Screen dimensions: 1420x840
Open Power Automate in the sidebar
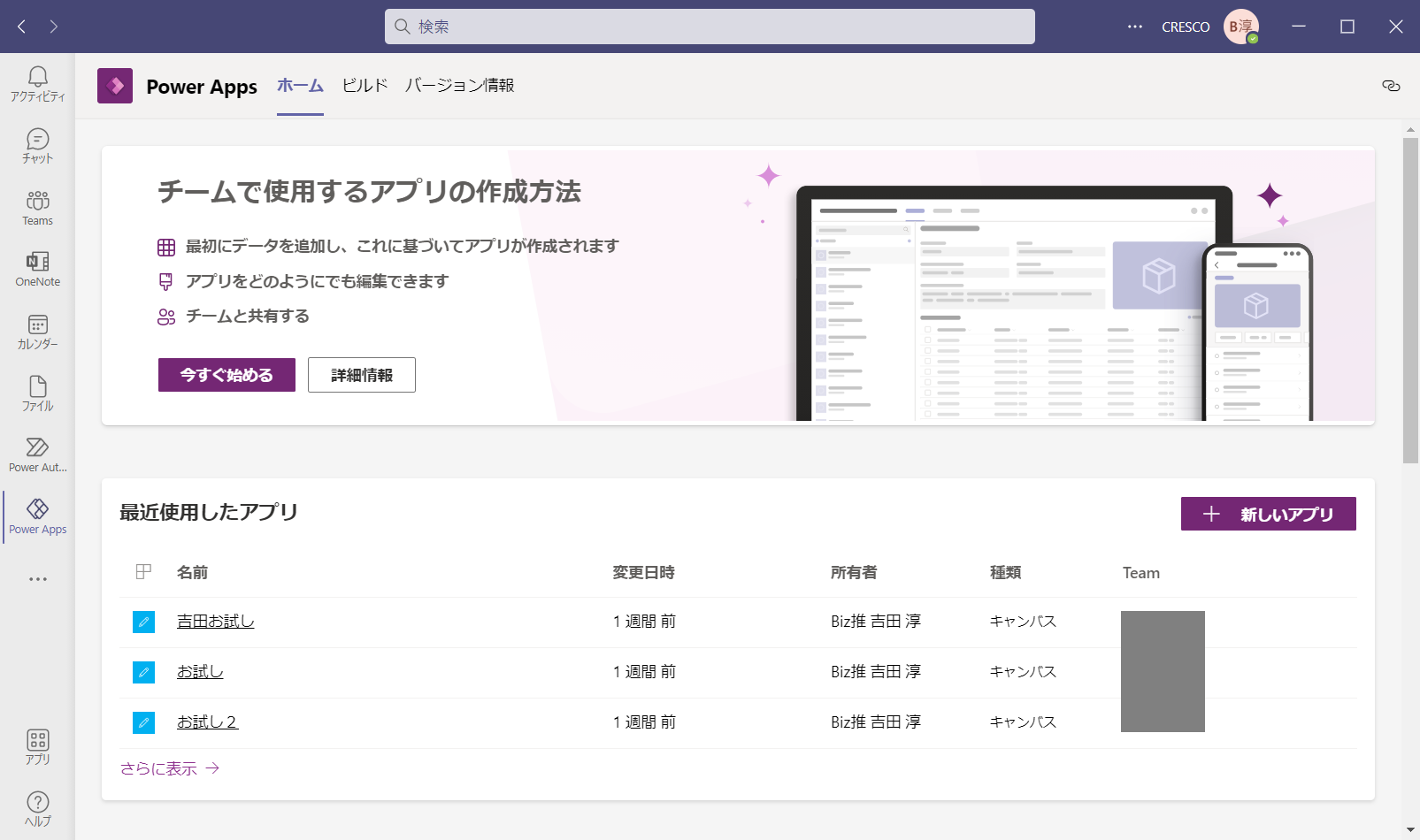coord(37,455)
